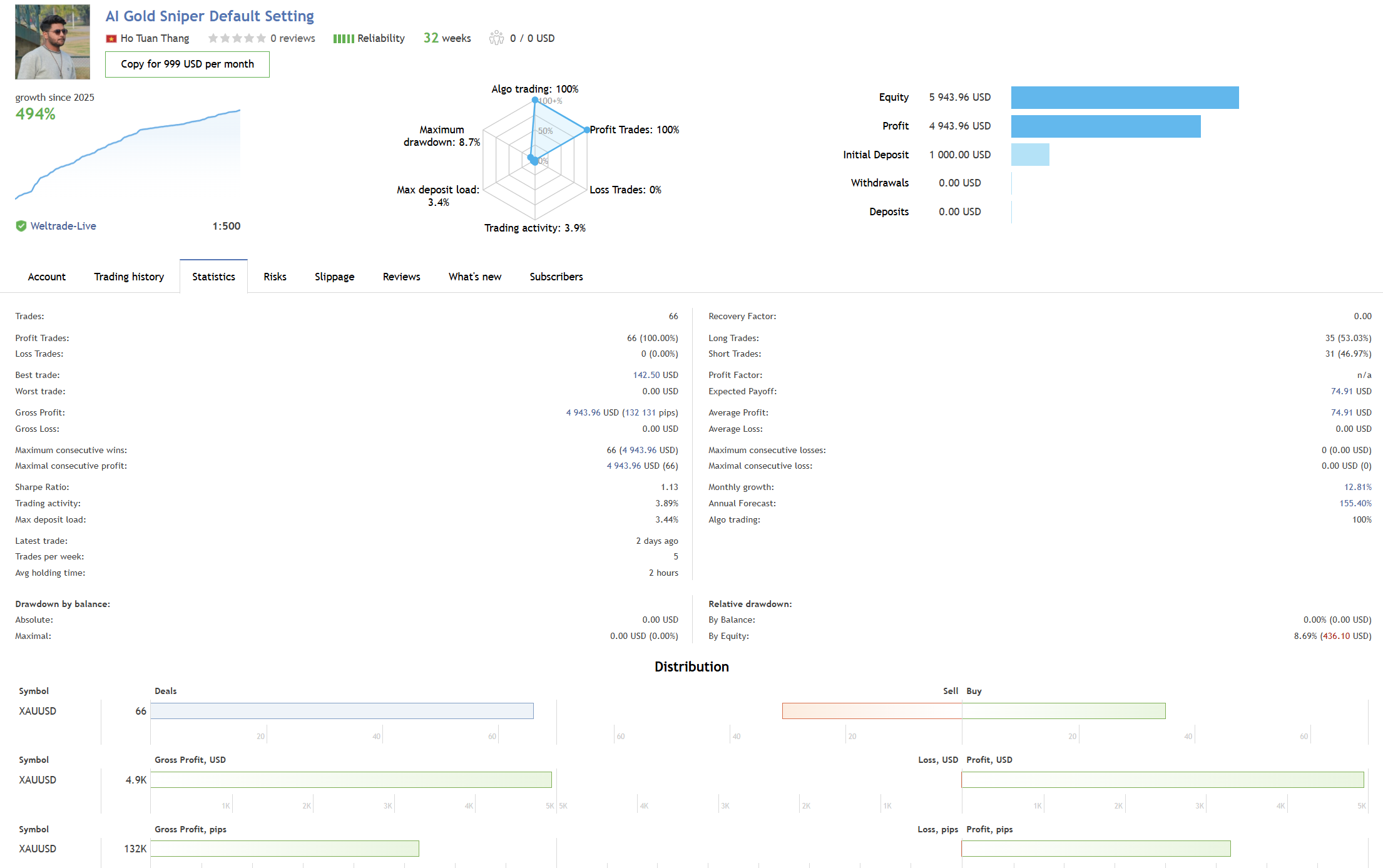Screen dimensions: 1383x868
Task: Click the XAUUSD Deals distribution bar
Action: (342, 711)
